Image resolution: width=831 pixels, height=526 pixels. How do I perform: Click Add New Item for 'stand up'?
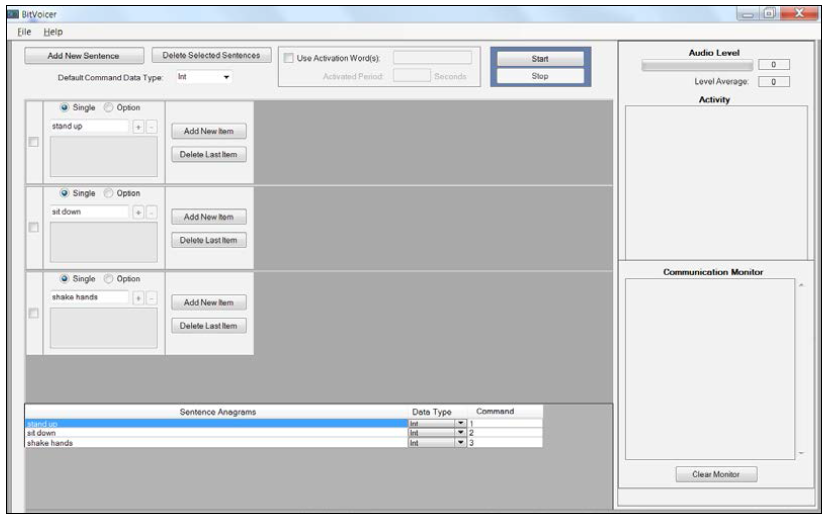click(209, 131)
